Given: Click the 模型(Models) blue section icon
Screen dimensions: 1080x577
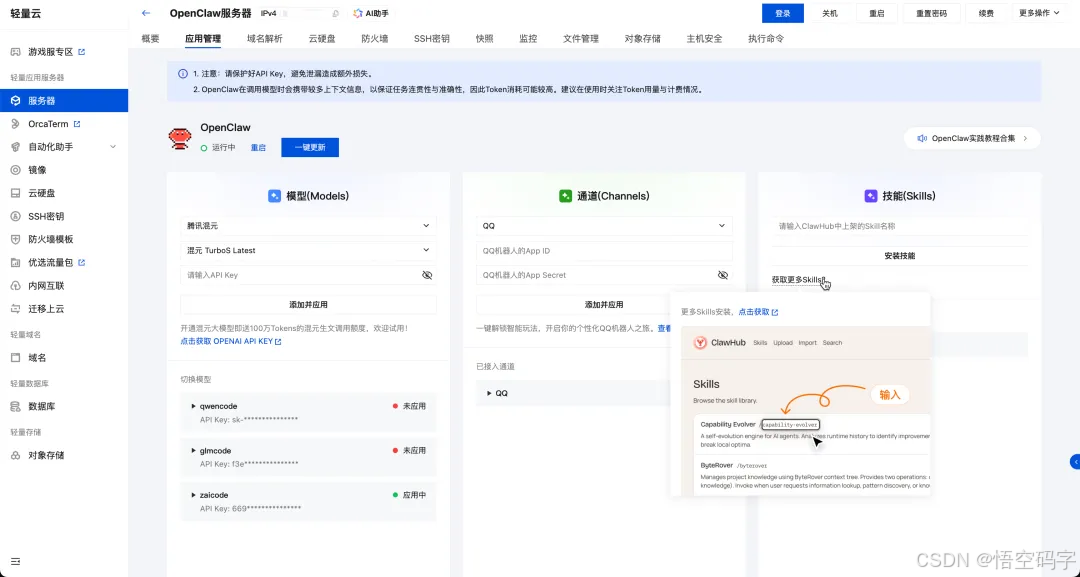Looking at the screenshot, I should 274,196.
